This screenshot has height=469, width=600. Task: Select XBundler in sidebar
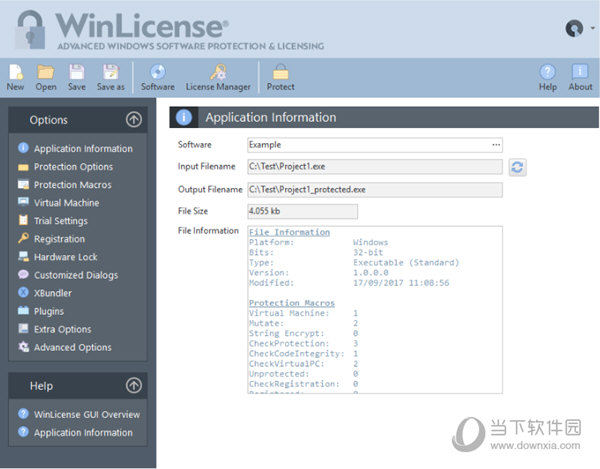tap(45, 293)
